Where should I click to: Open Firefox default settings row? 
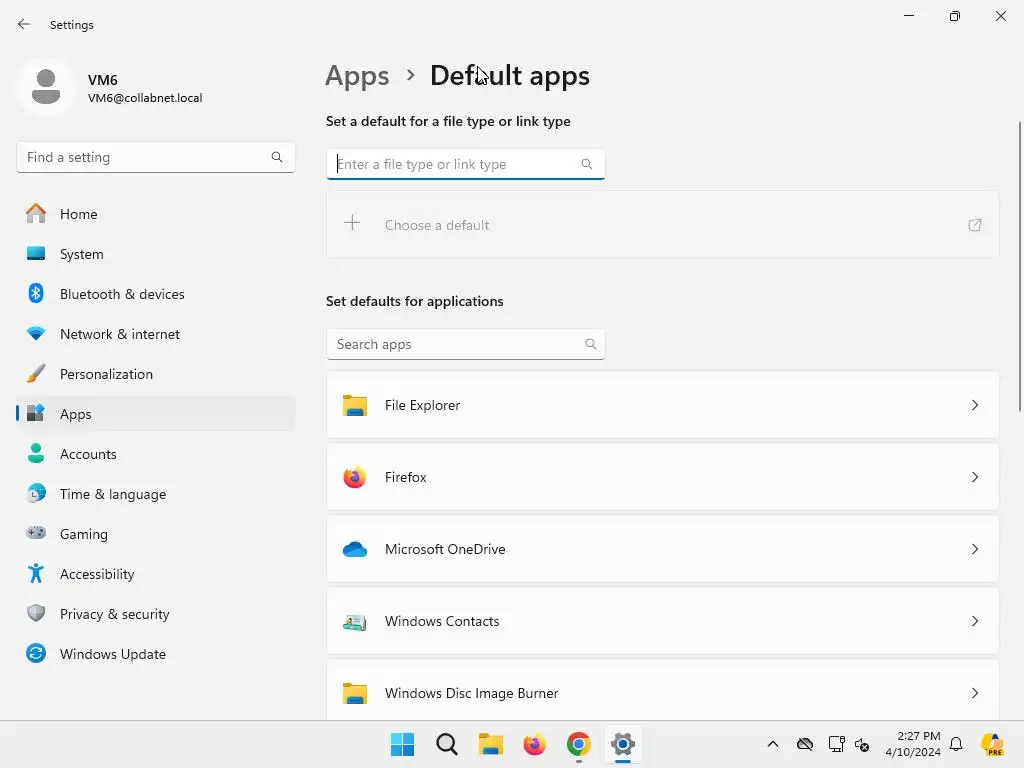(662, 477)
